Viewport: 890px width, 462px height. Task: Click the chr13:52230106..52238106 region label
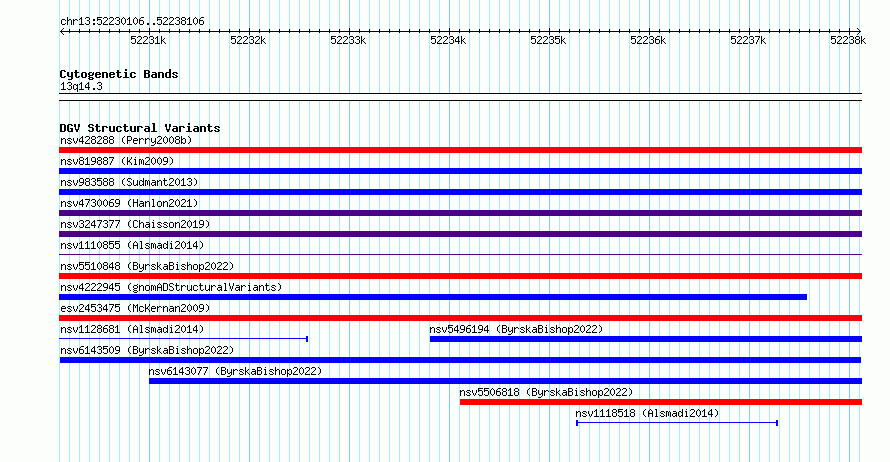coord(132,21)
